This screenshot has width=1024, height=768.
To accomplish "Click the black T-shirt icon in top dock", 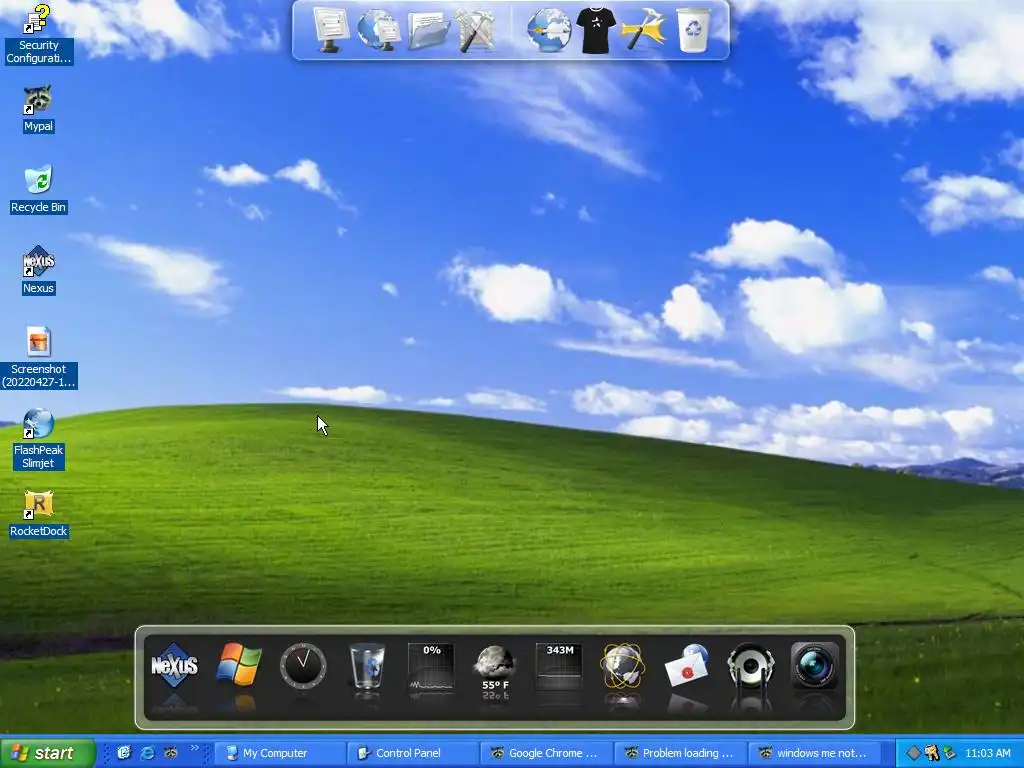I will coord(596,29).
